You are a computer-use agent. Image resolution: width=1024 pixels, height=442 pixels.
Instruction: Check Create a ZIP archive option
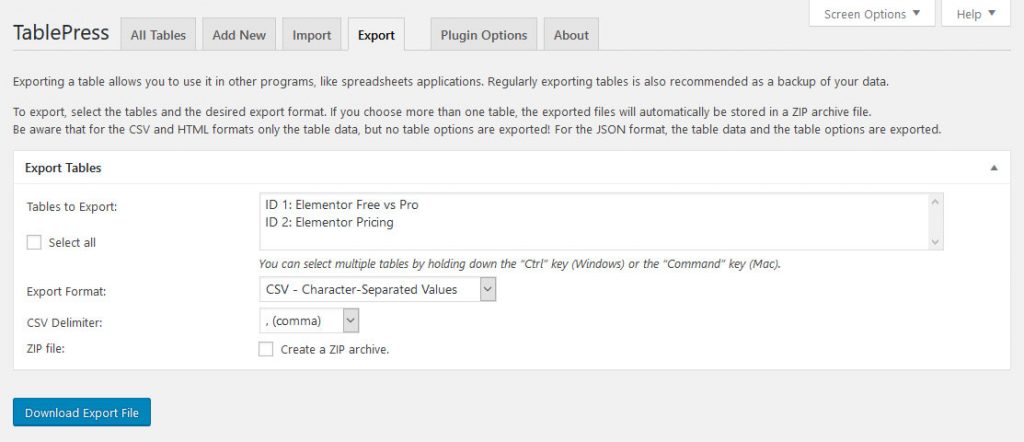tap(265, 349)
